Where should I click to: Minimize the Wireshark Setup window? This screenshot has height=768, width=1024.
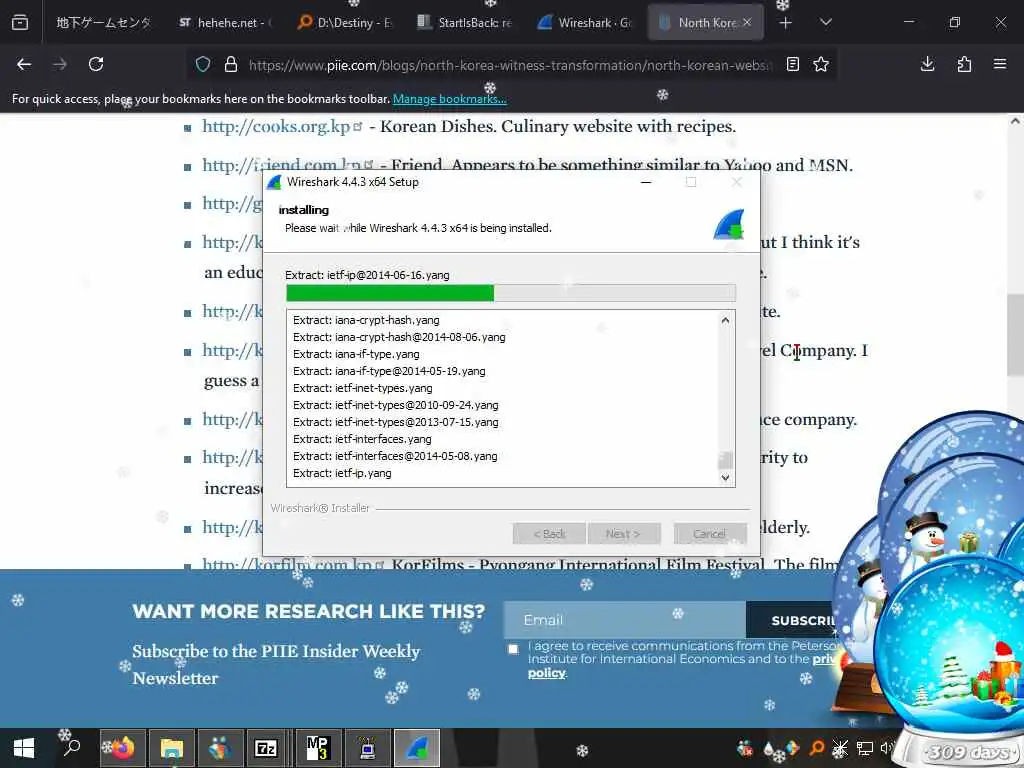[646, 182]
